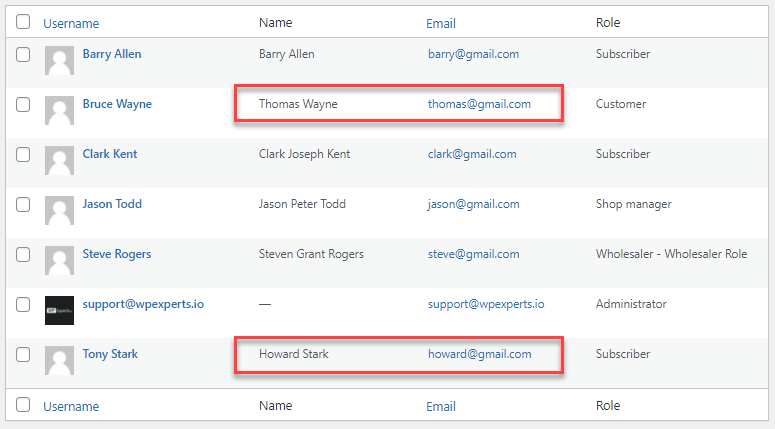
Task: Tick the checkbox for Bruce Wayne
Action: (x=23, y=104)
